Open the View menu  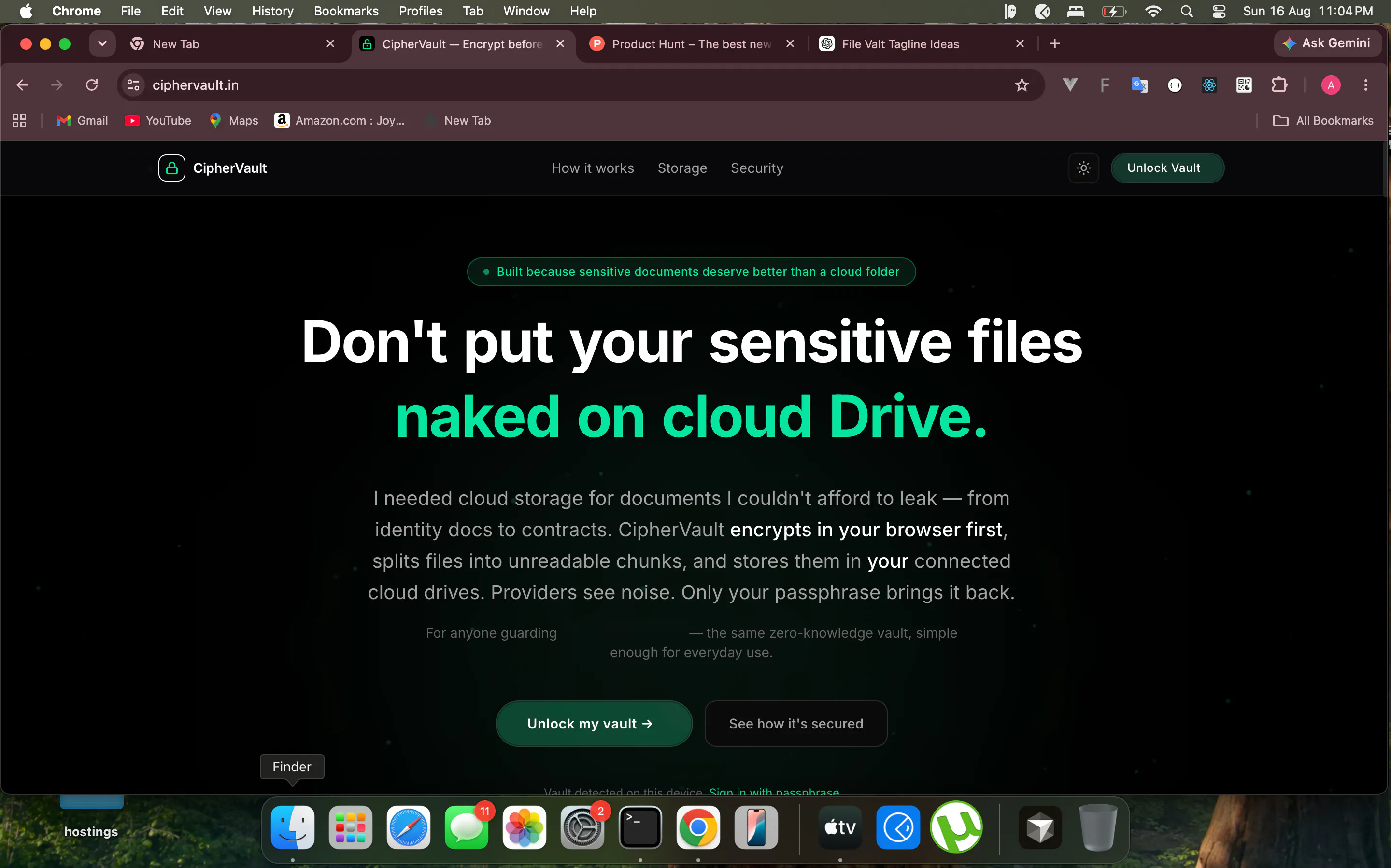pyautogui.click(x=217, y=11)
